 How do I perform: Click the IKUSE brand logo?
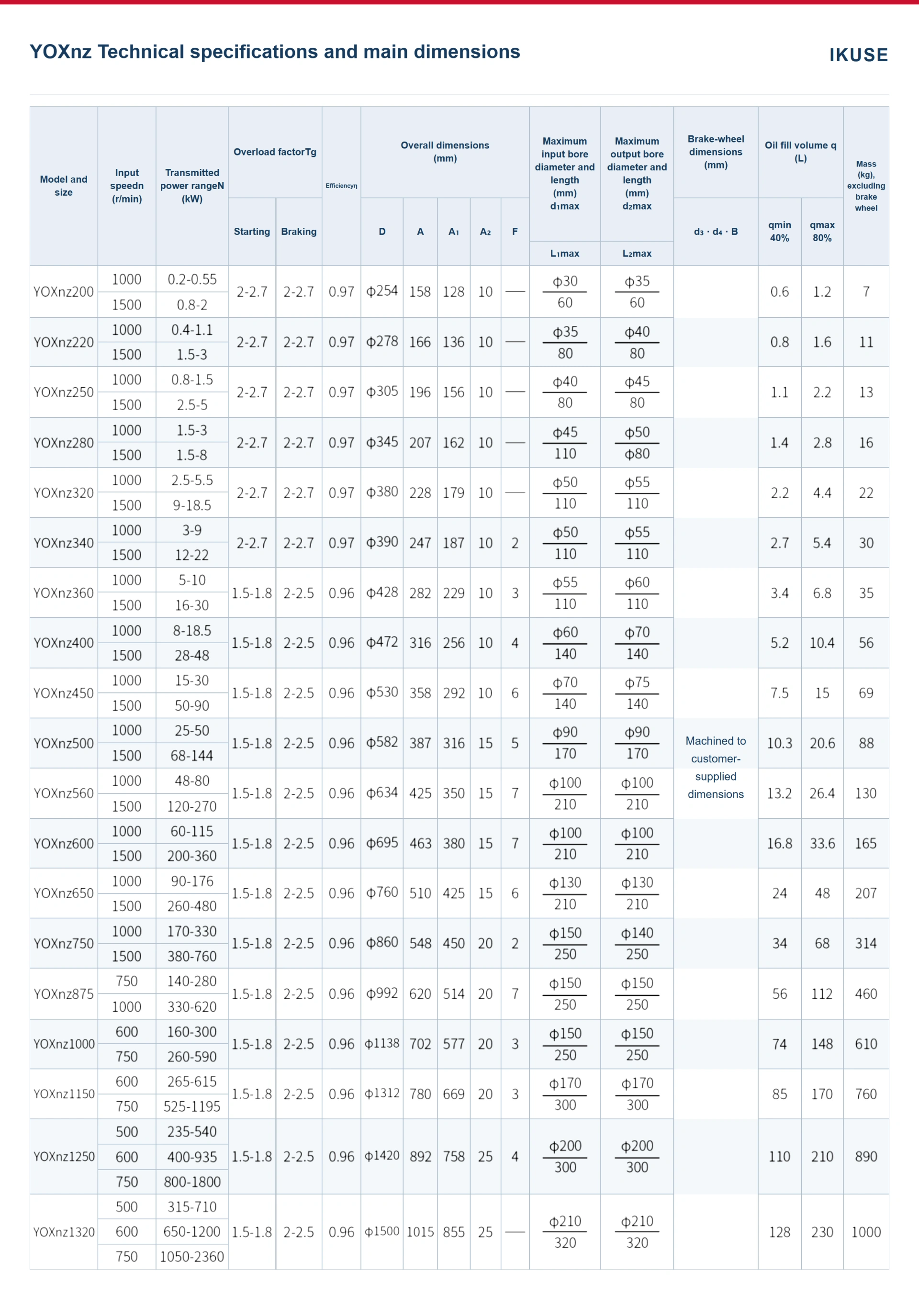coord(858,55)
